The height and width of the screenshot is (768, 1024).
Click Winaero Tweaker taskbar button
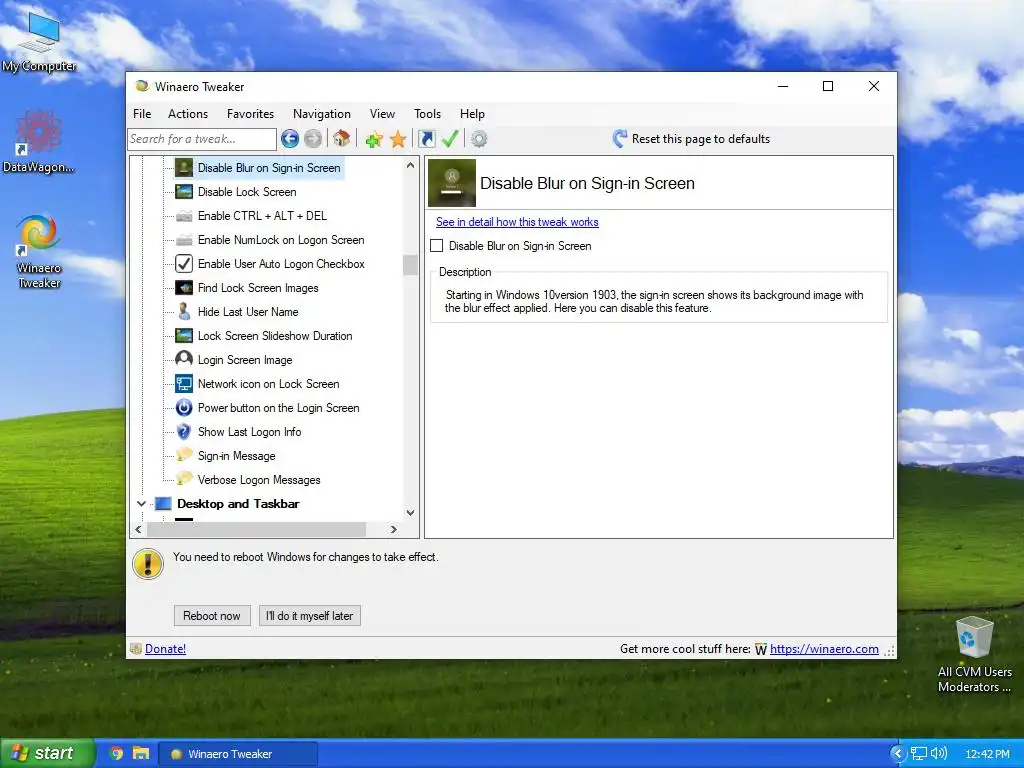click(x=238, y=754)
